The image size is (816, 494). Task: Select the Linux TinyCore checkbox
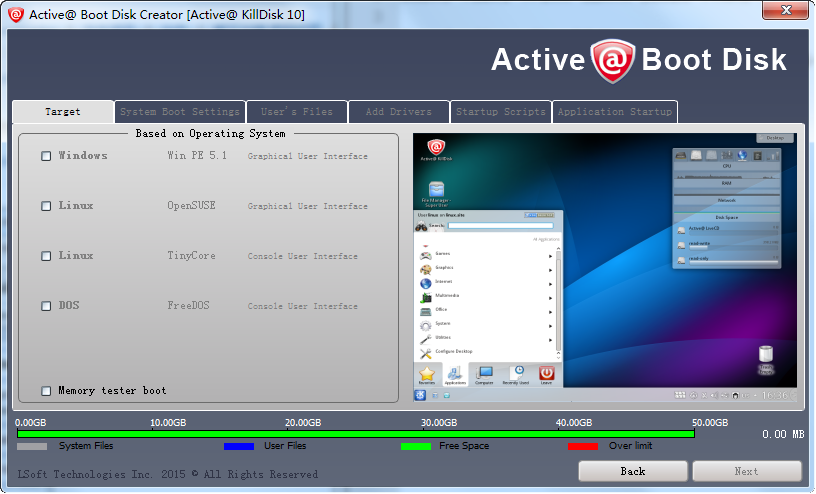pyautogui.click(x=46, y=256)
